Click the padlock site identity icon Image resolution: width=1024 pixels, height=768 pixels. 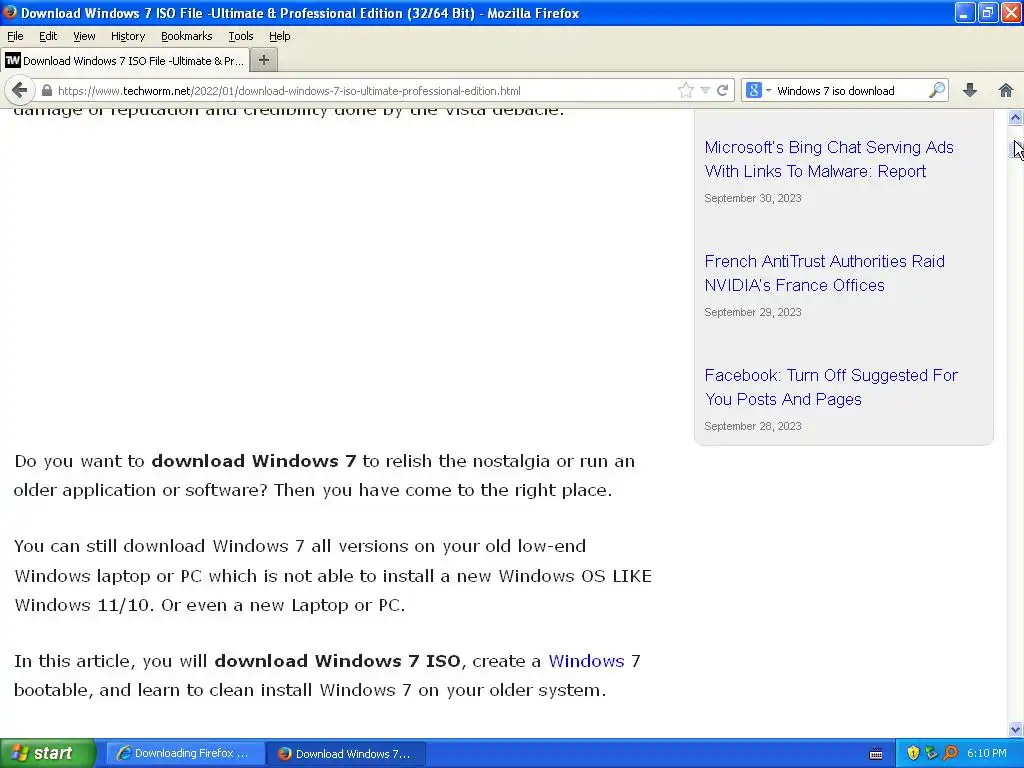tap(47, 91)
